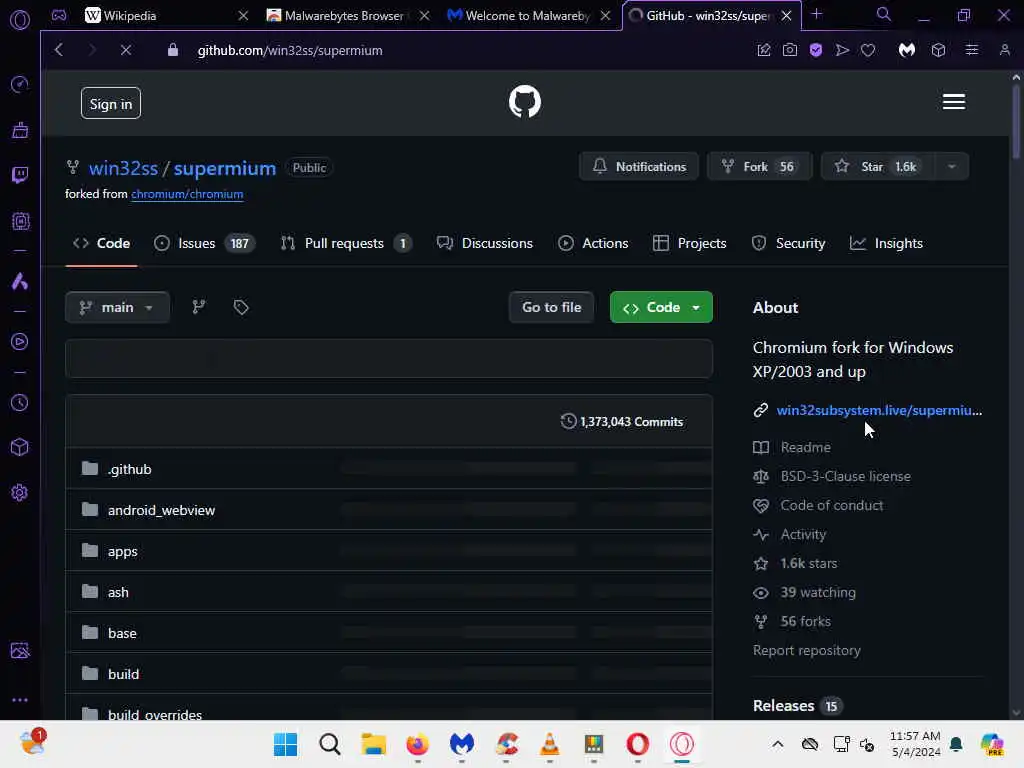The image size is (1024, 768).
Task: Switch to the Issues tab
Action: pos(204,243)
